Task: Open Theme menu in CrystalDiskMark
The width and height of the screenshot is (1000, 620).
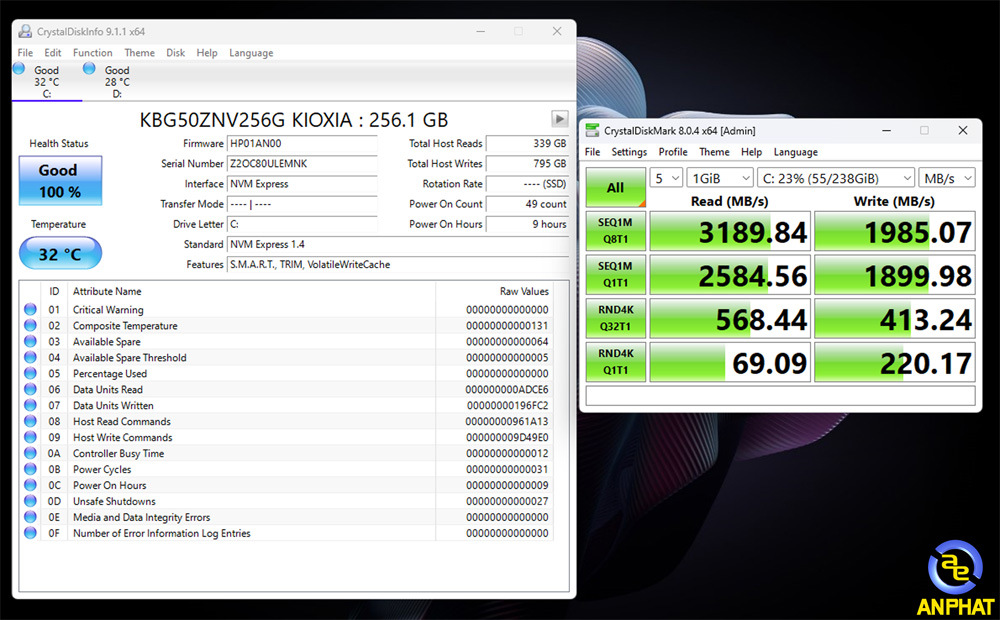Action: [714, 152]
